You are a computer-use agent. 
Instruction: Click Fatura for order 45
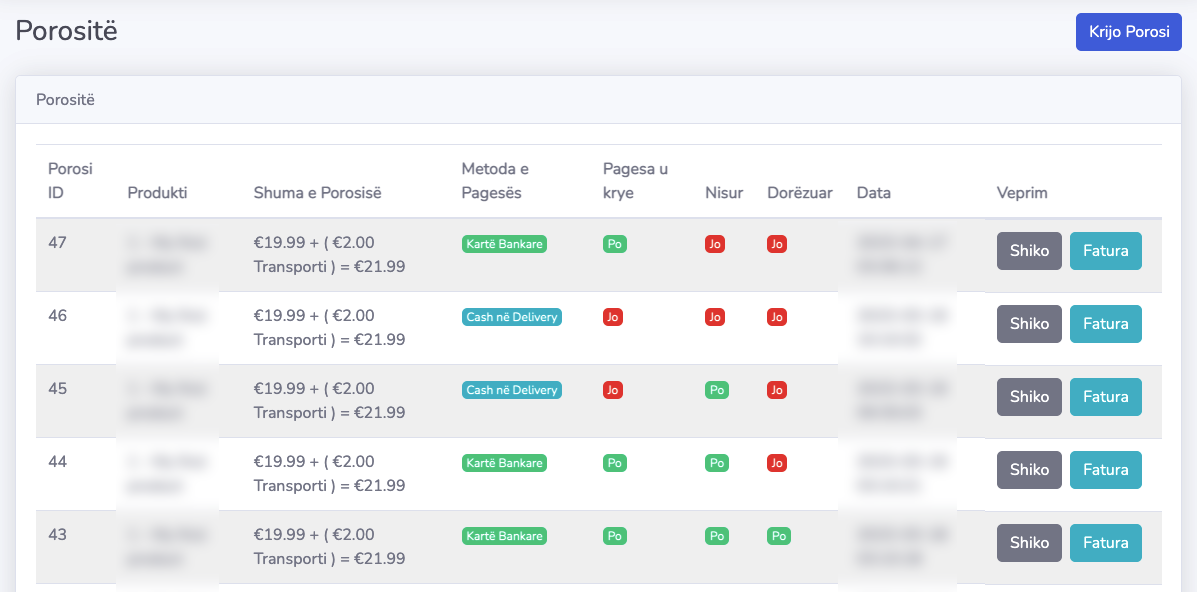[1105, 397]
